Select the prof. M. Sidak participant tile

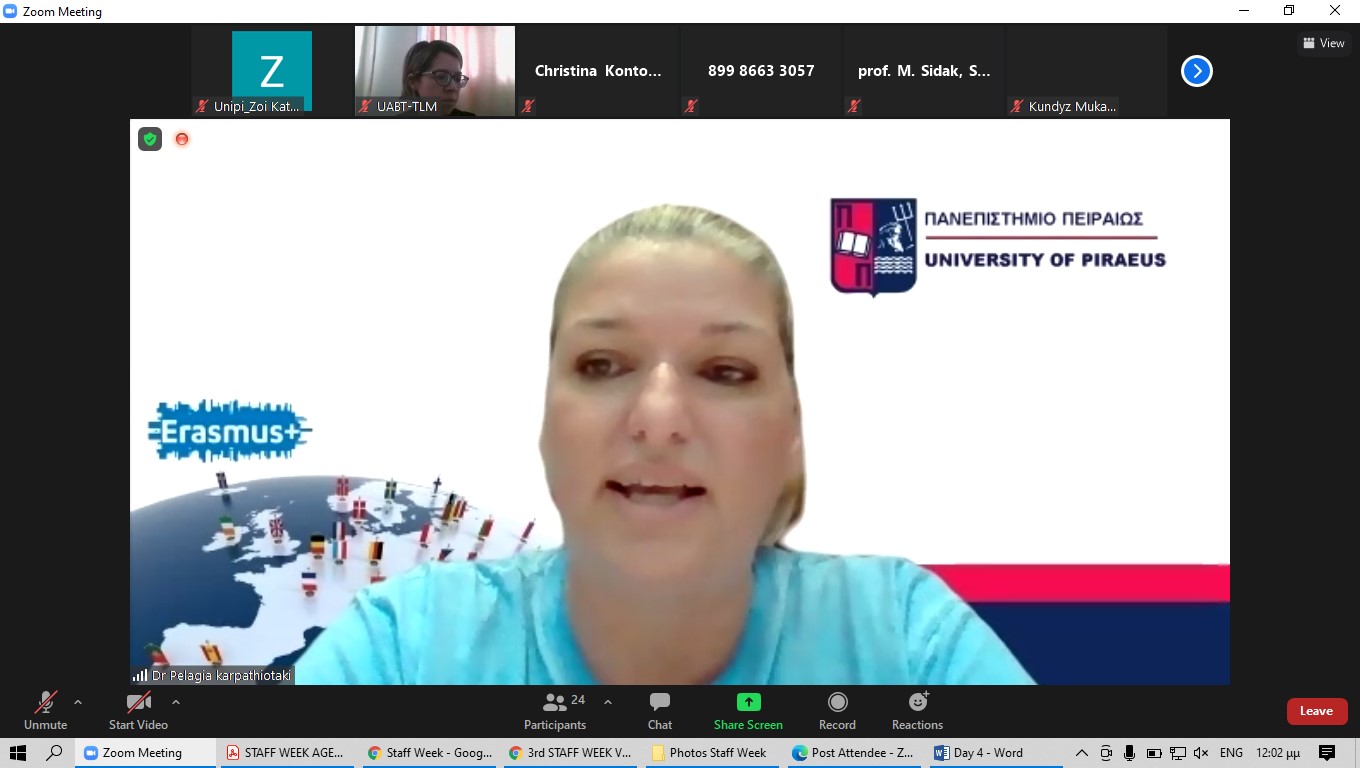(924, 71)
